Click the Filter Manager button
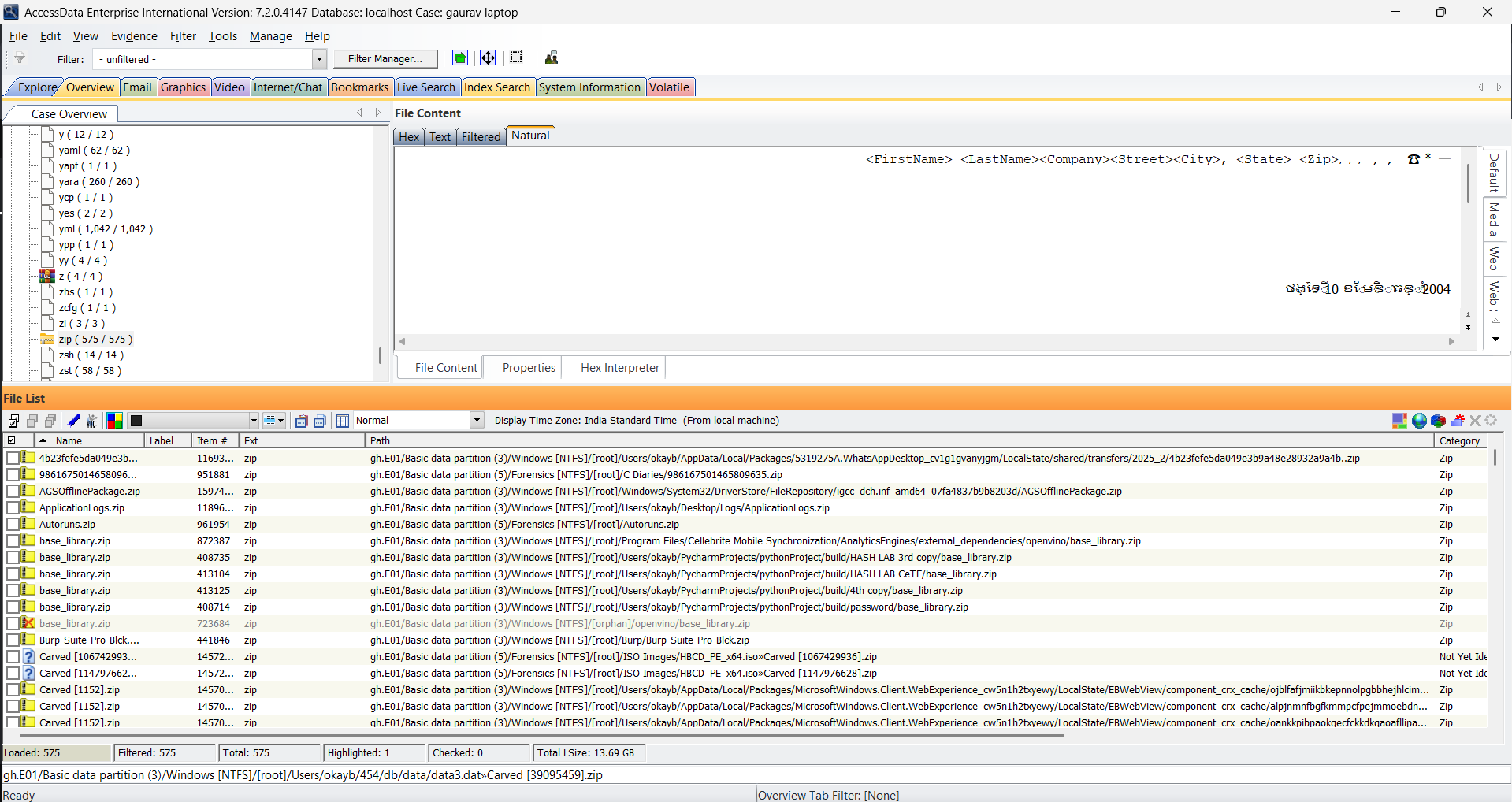The width and height of the screenshot is (1512, 802). (x=385, y=58)
